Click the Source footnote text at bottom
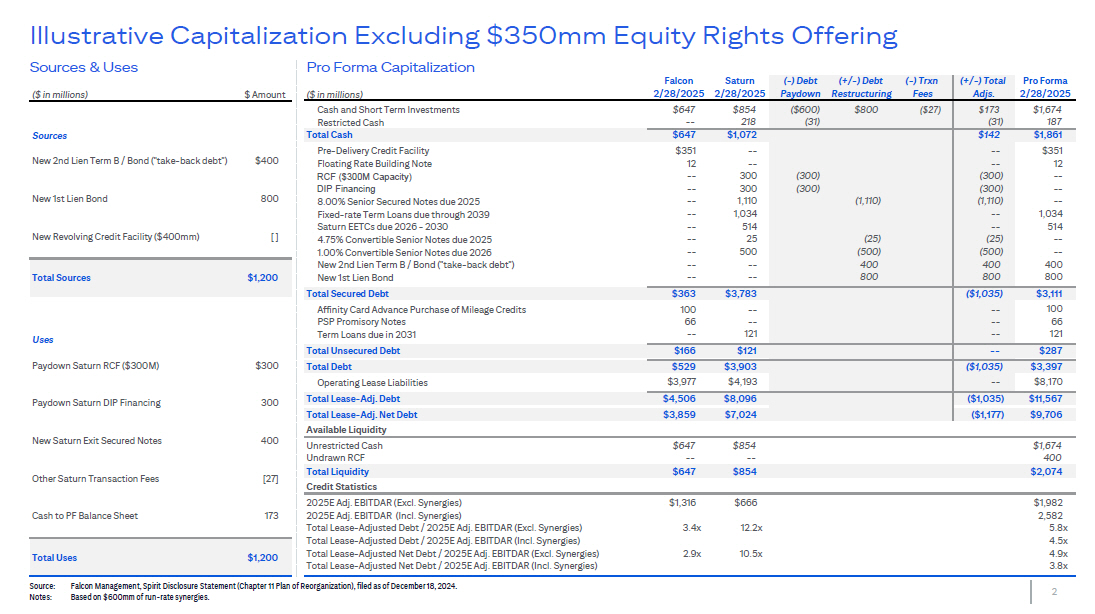 (x=213, y=585)
